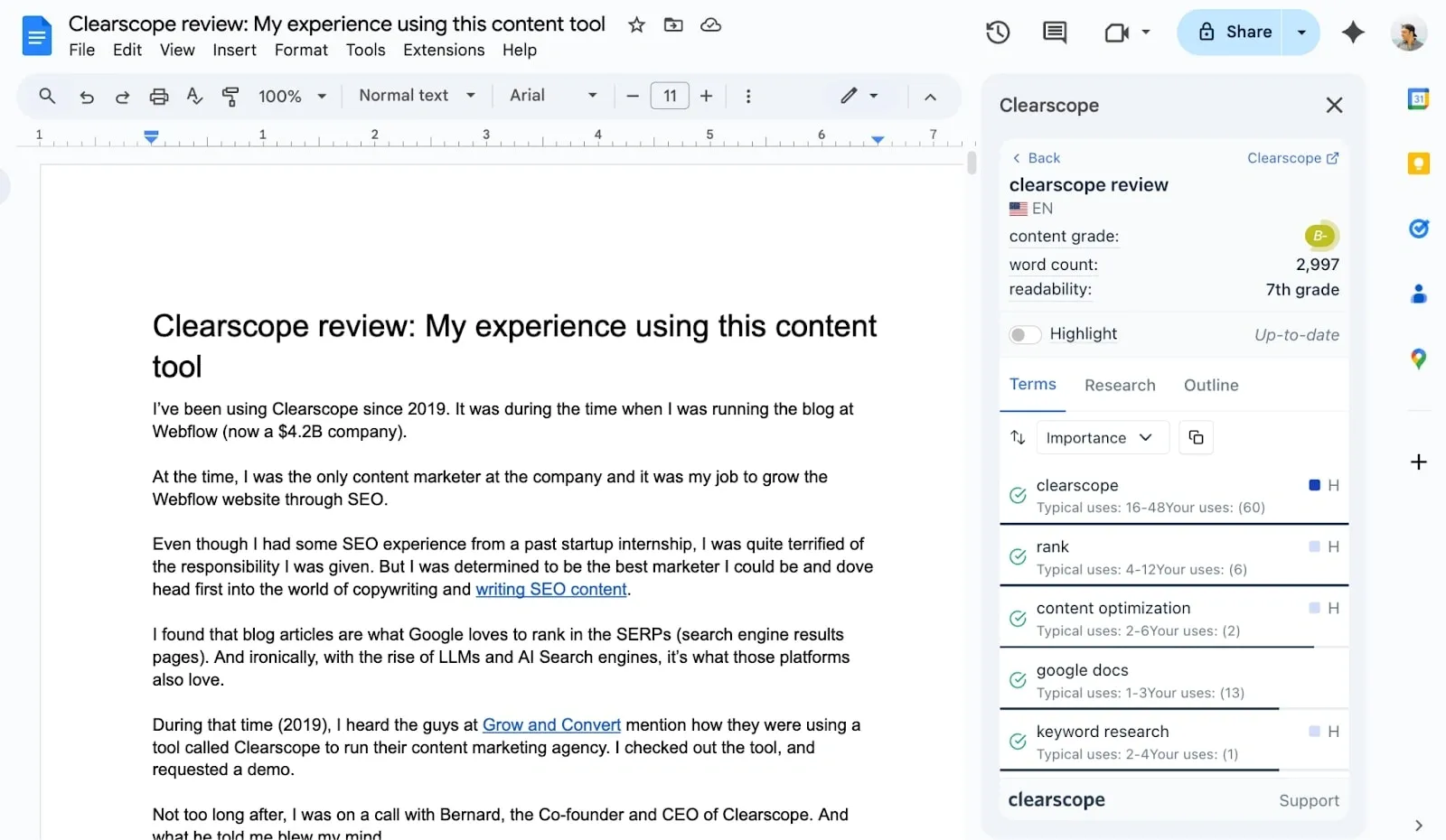Viewport: 1446px width, 840px height.
Task: Click the spelling and grammar check icon
Action: 194,96
